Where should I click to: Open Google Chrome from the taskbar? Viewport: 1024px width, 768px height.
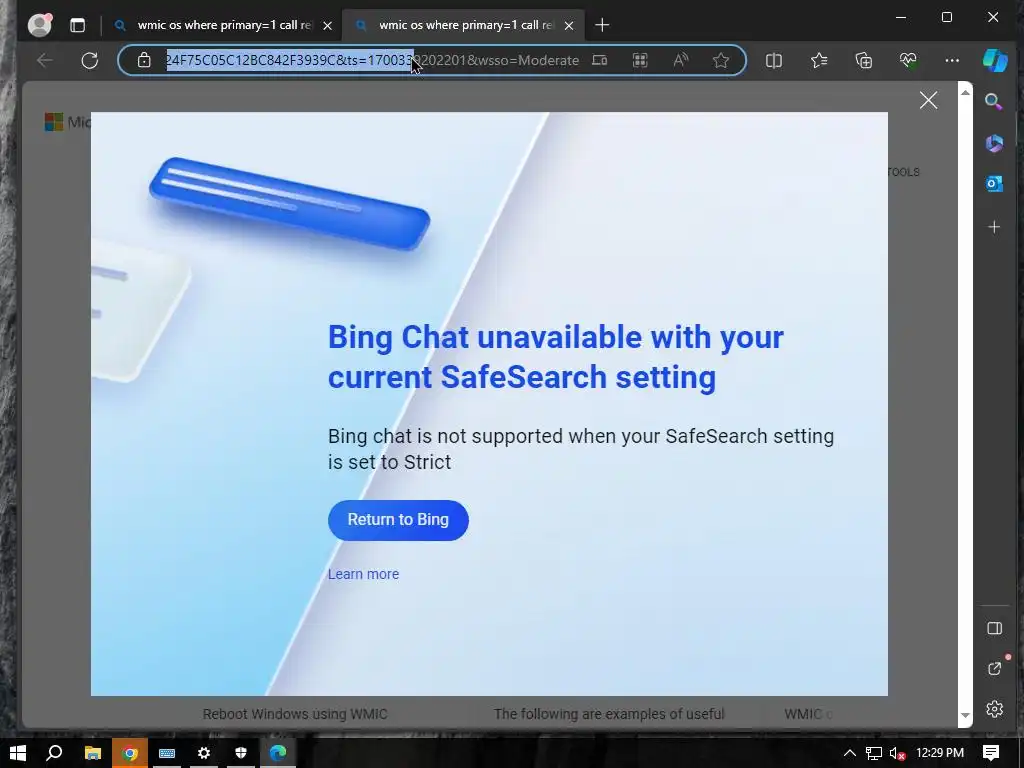(130, 753)
